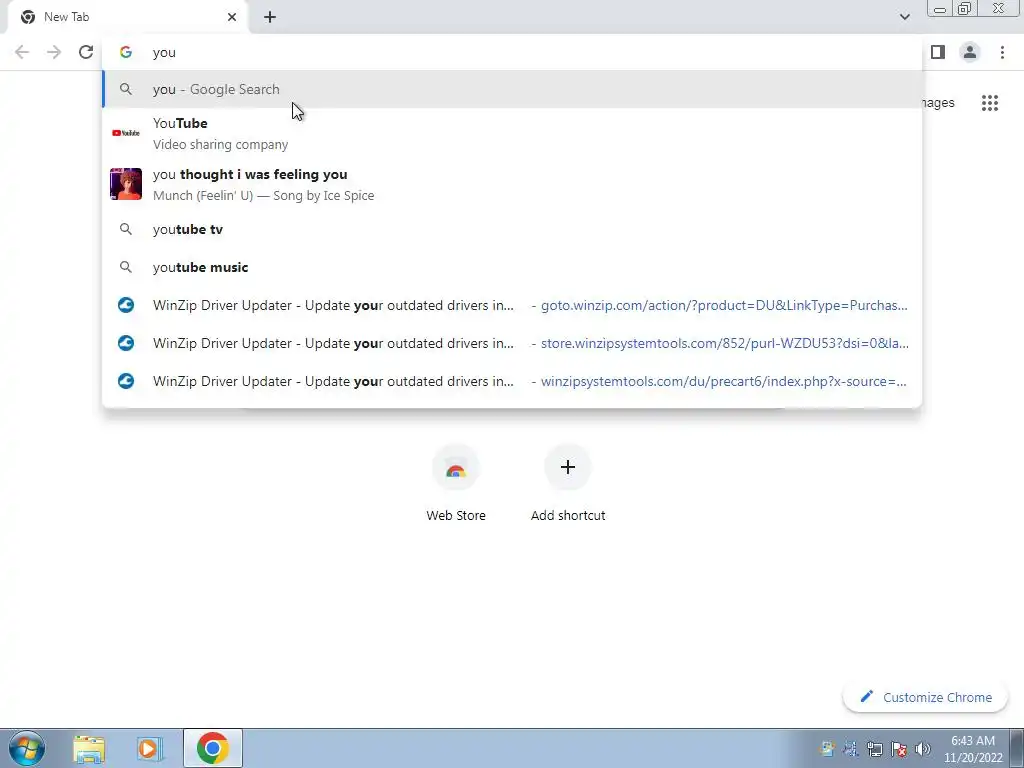Click WinZip icon on the winzipsystemtools.com/du row
This screenshot has height=768, width=1024.
[x=126, y=381]
